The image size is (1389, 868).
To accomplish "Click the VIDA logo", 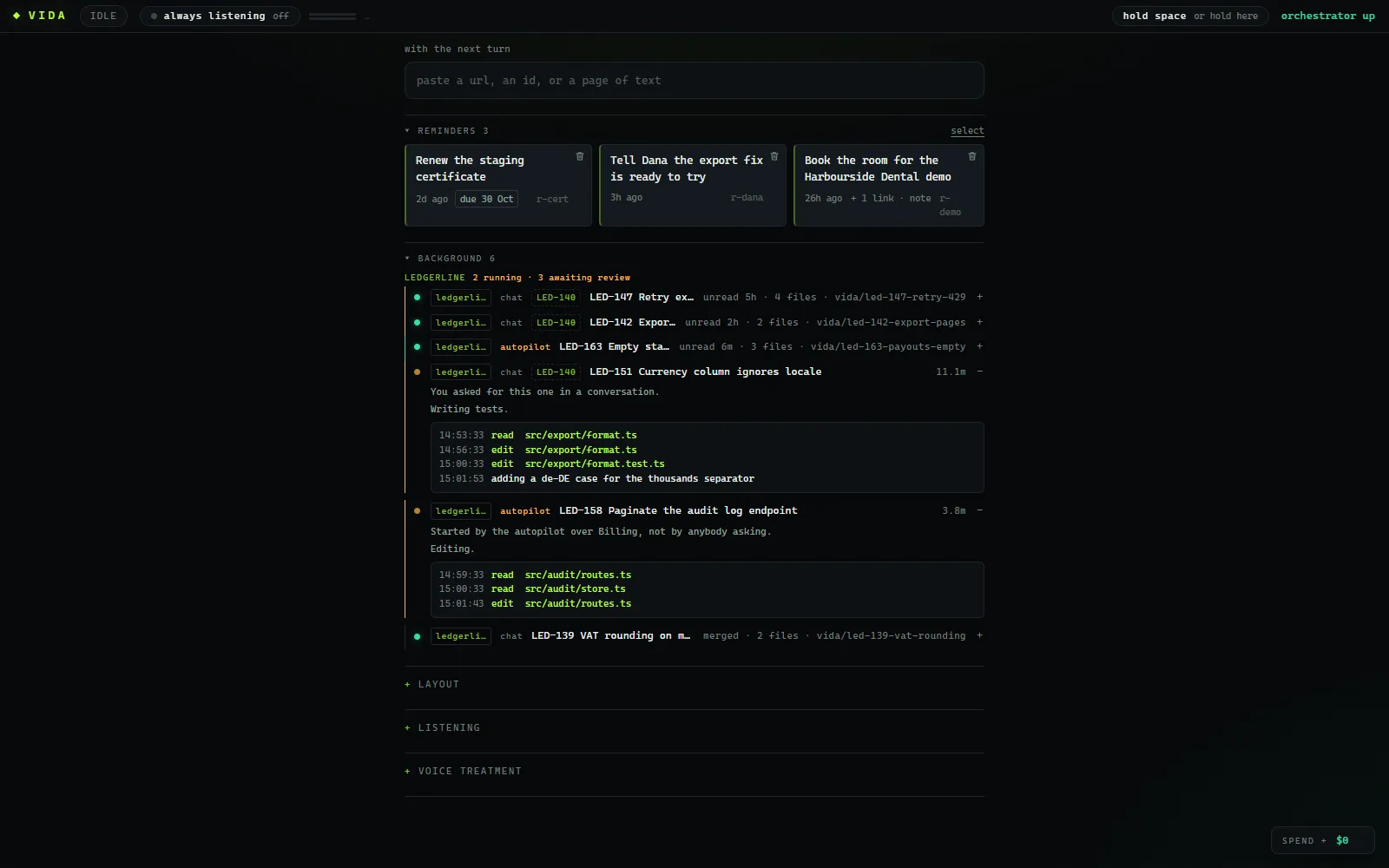I will (40, 16).
